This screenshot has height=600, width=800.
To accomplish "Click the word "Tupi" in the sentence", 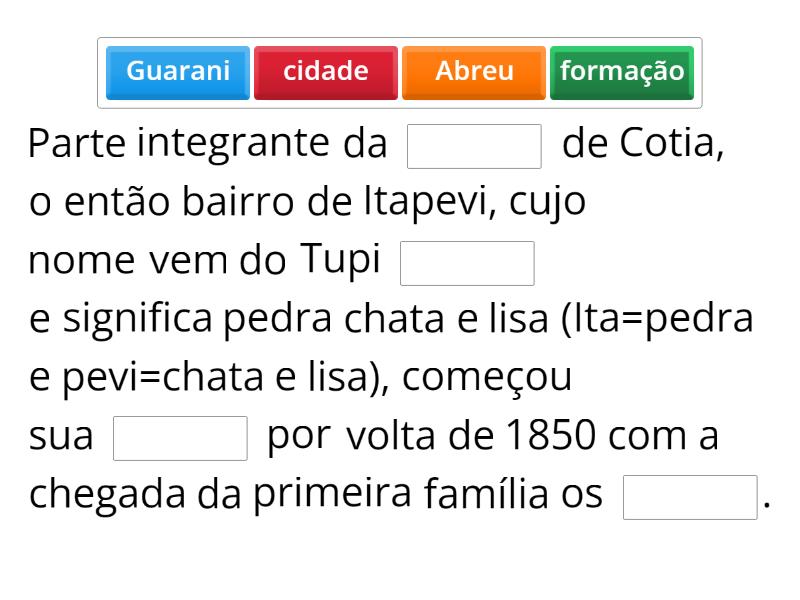I will coord(340,261).
